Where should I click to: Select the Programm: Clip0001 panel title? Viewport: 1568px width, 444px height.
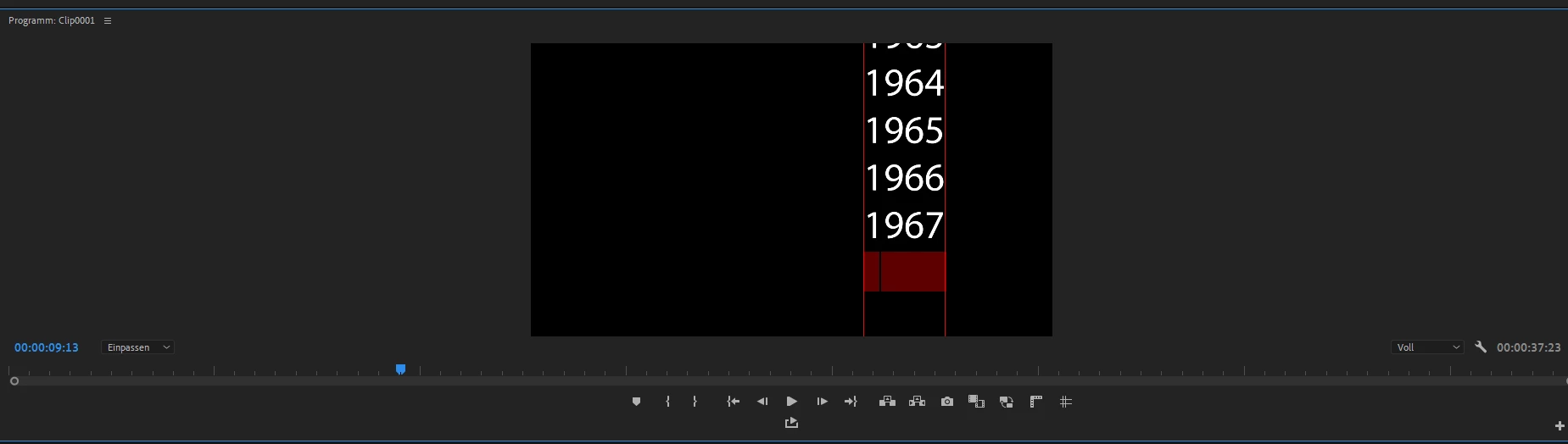52,20
